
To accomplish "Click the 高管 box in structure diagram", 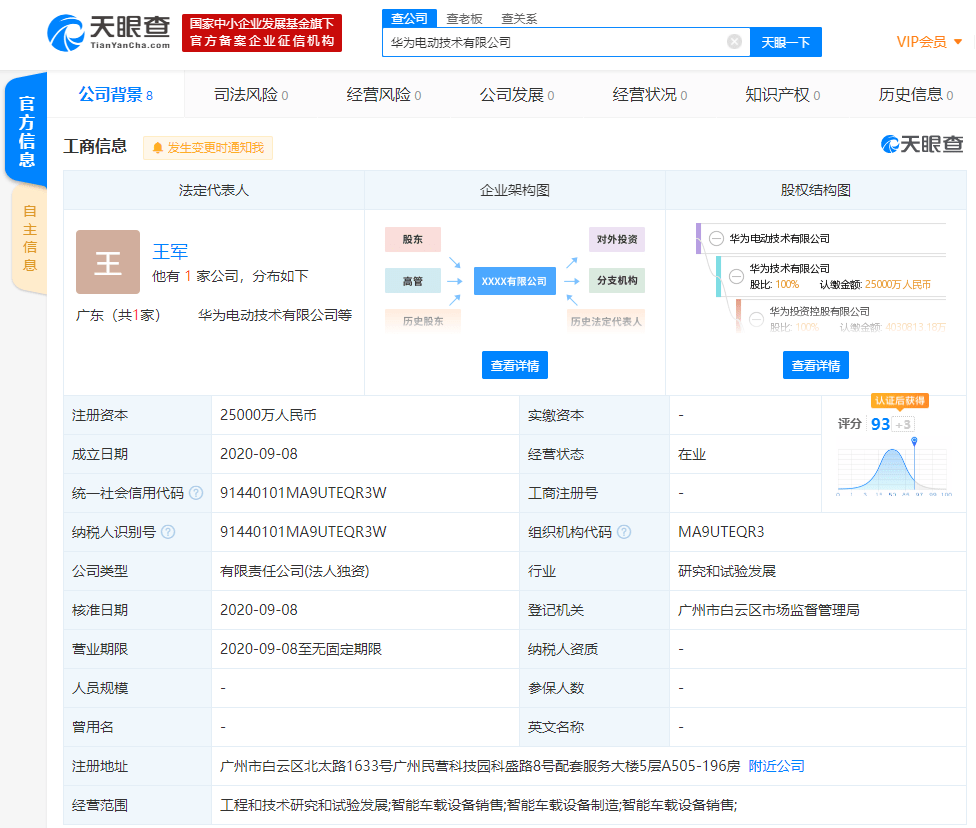I will 413,281.
